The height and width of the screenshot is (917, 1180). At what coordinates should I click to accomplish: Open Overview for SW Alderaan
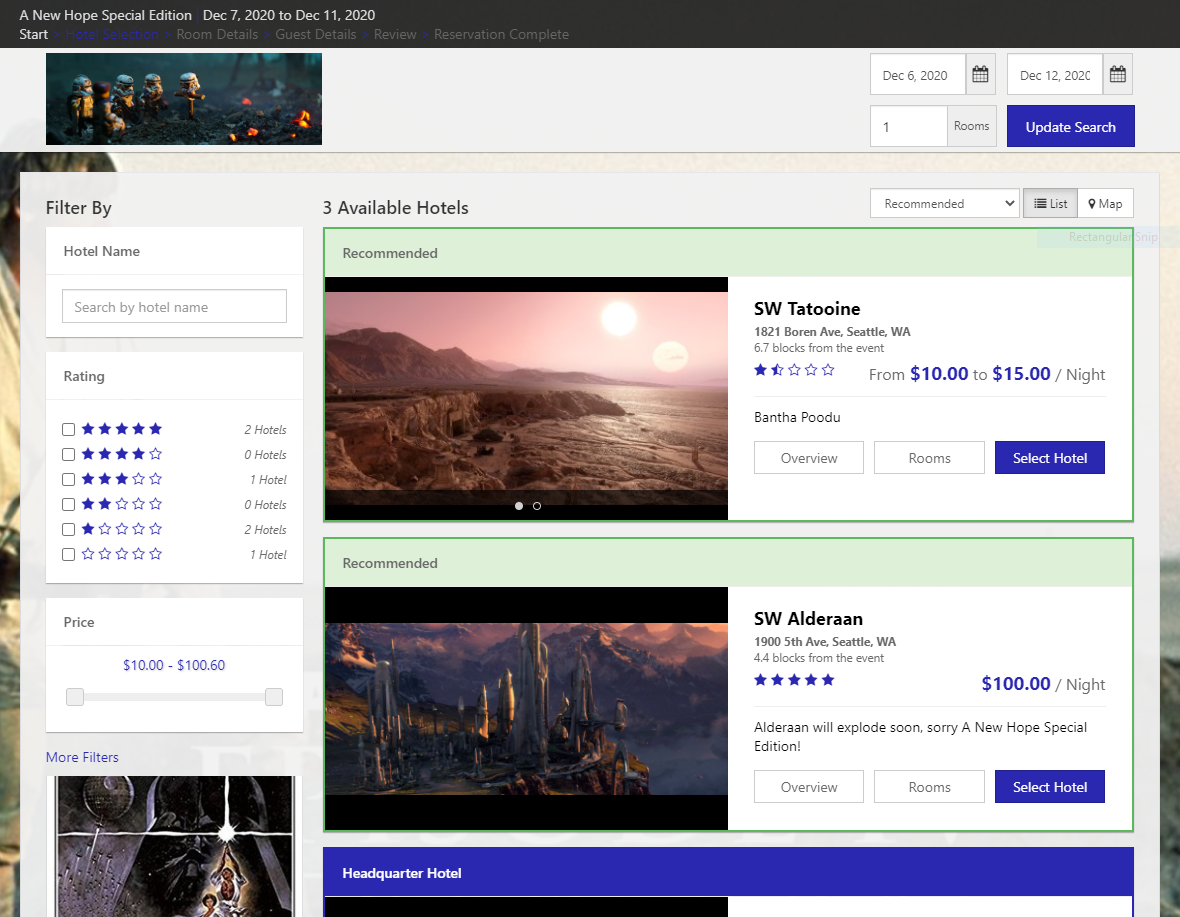pos(809,786)
